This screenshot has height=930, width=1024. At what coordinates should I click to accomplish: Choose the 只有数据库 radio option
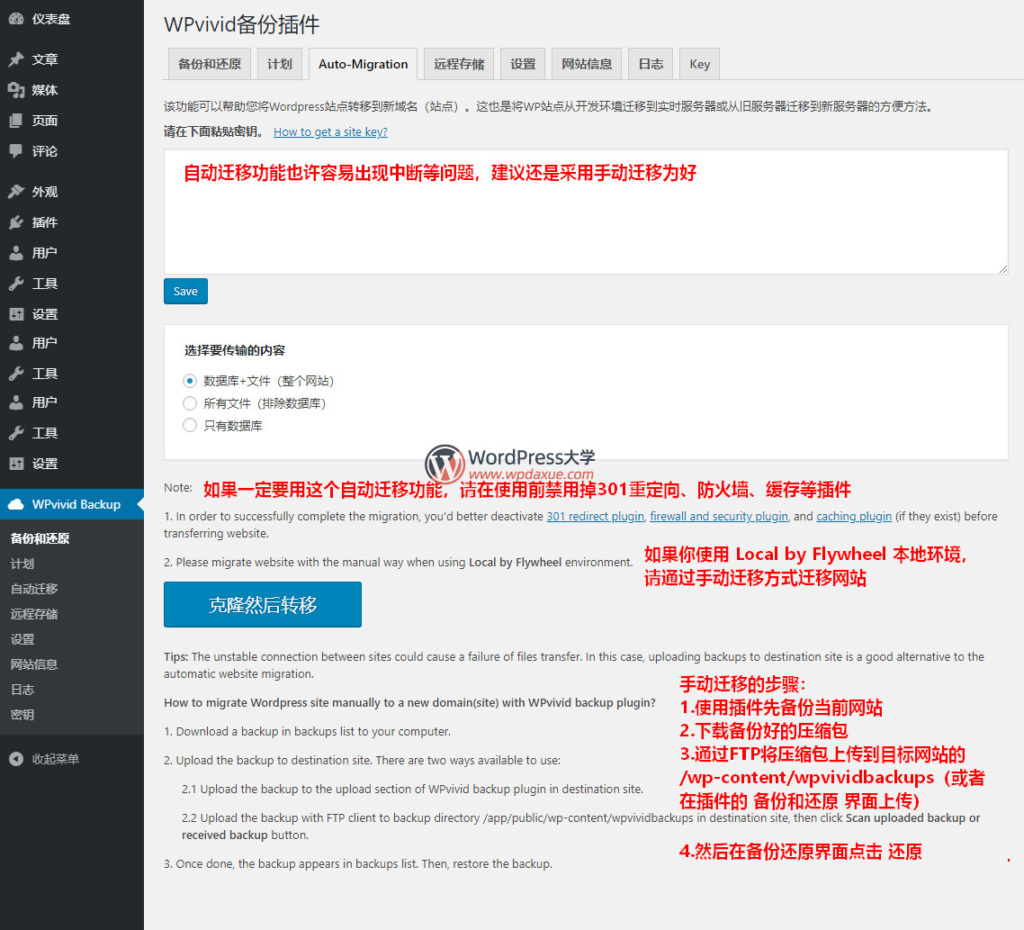click(x=190, y=425)
